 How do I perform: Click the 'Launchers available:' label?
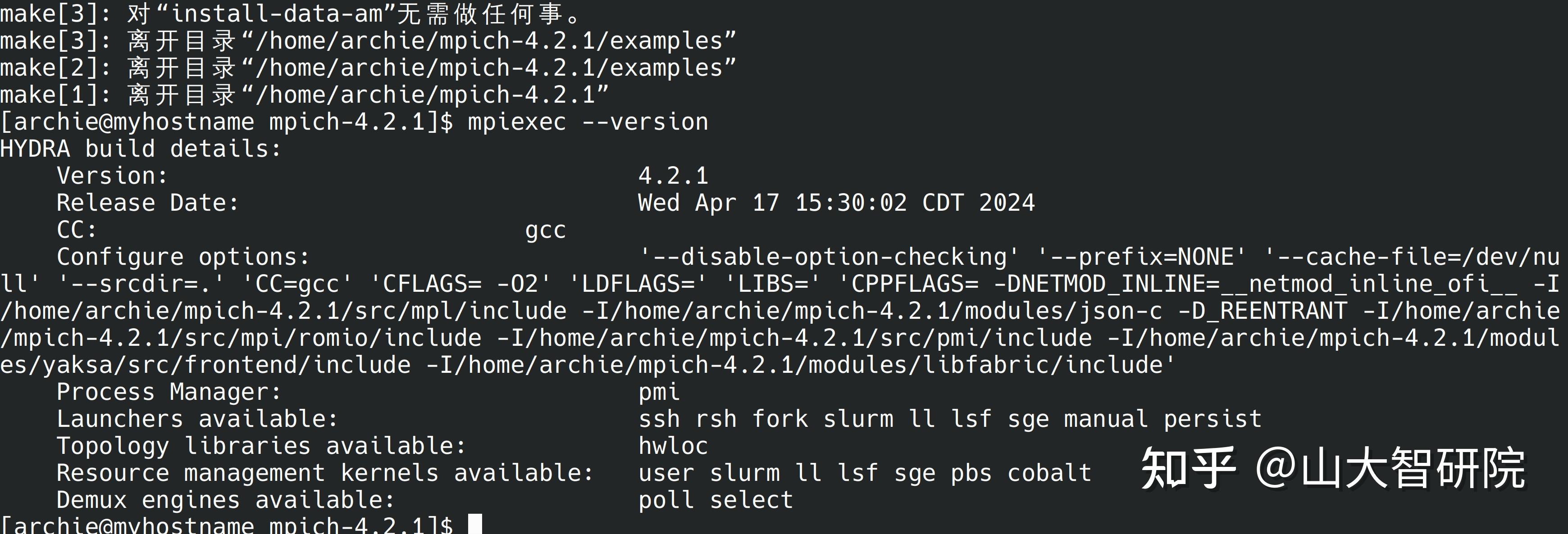coord(196,419)
